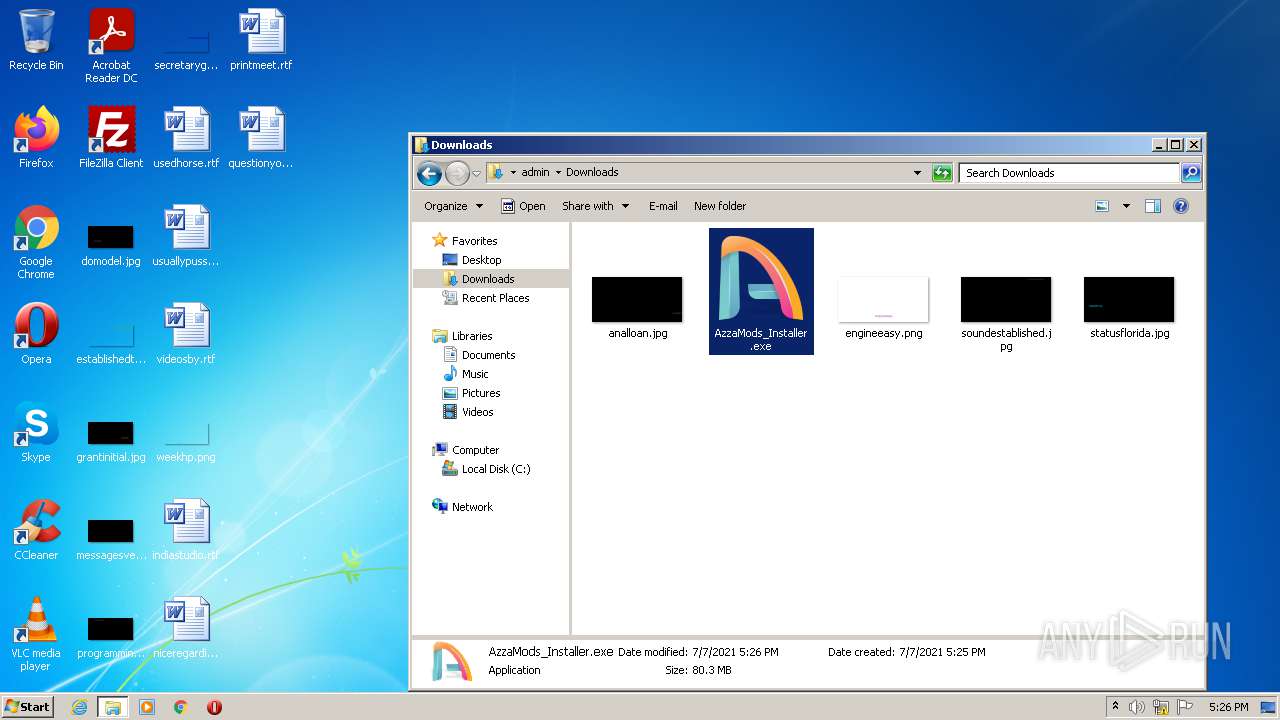
Task: Click Downloads segment in address bar
Action: click(x=592, y=172)
